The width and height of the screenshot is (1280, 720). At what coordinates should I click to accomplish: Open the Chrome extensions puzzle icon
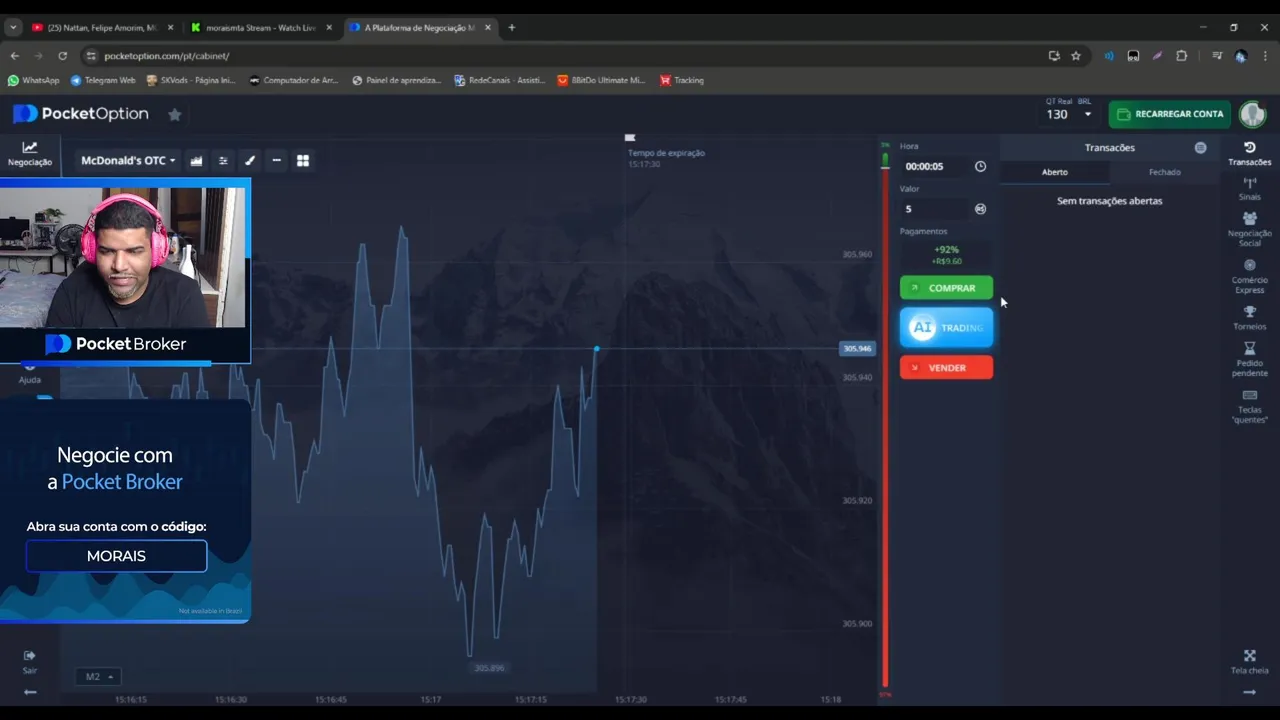1181,56
